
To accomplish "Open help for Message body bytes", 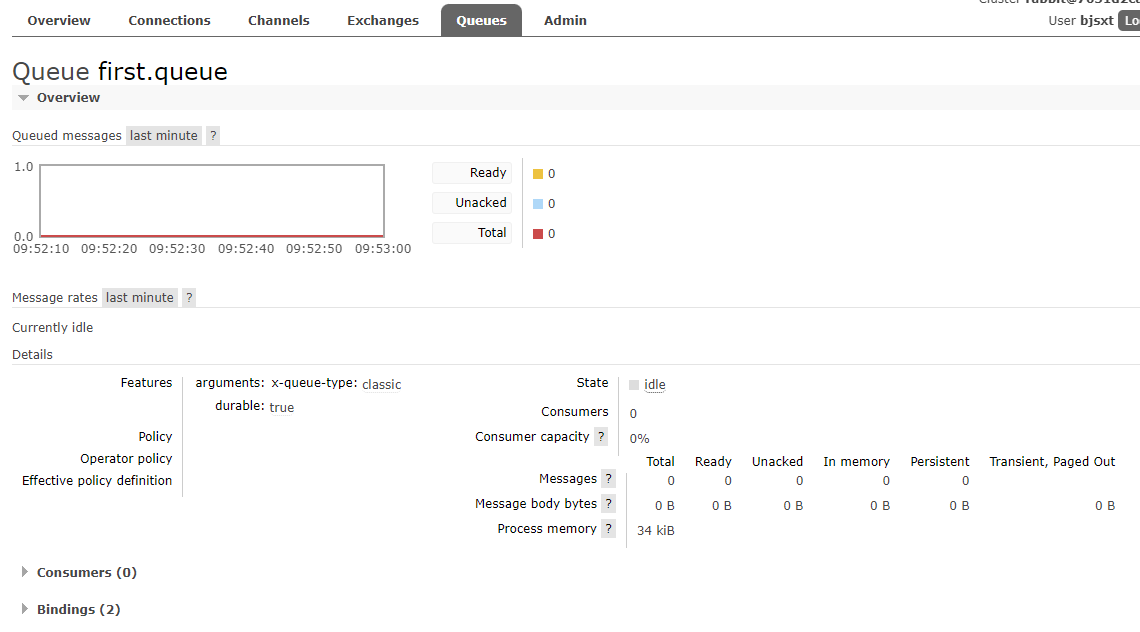I will (609, 503).
